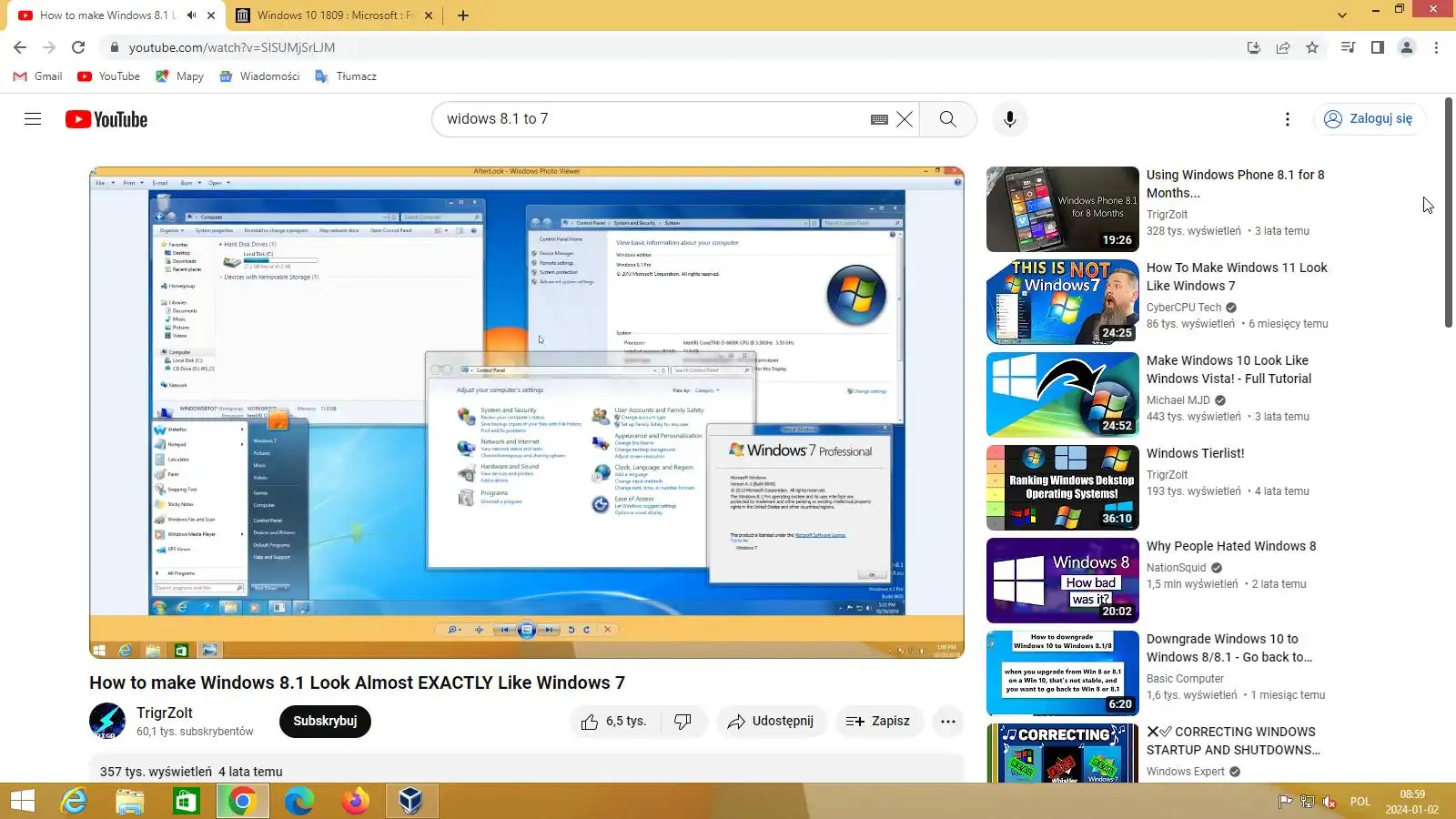Go forward in browser history
This screenshot has width=1456, height=819.
pos(49,47)
